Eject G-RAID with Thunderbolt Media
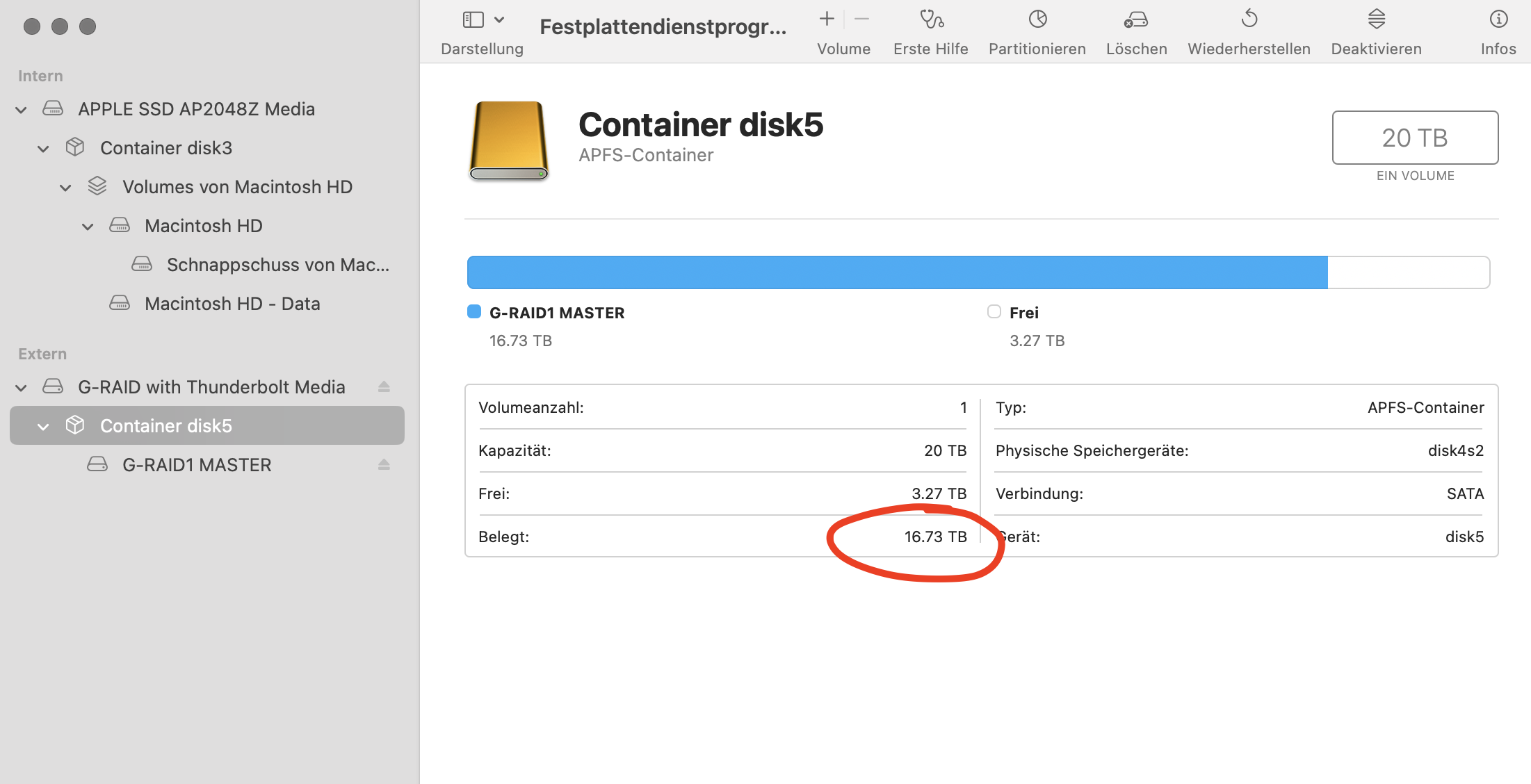Viewport: 1531px width, 784px height. click(x=384, y=387)
